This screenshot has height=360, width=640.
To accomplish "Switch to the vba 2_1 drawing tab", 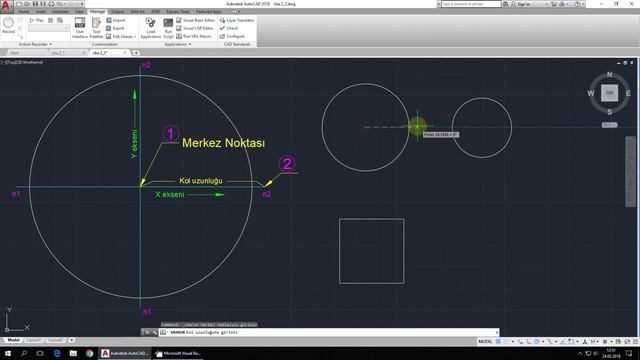I will pos(58,53).
